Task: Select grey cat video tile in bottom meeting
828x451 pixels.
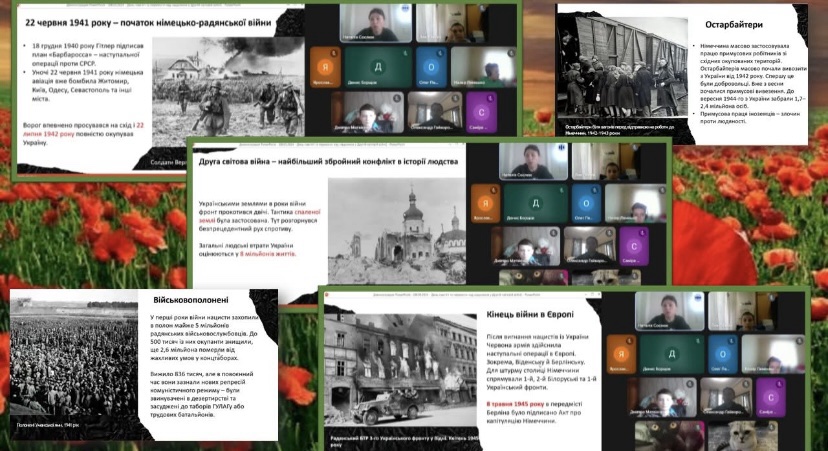Action: coord(742,436)
